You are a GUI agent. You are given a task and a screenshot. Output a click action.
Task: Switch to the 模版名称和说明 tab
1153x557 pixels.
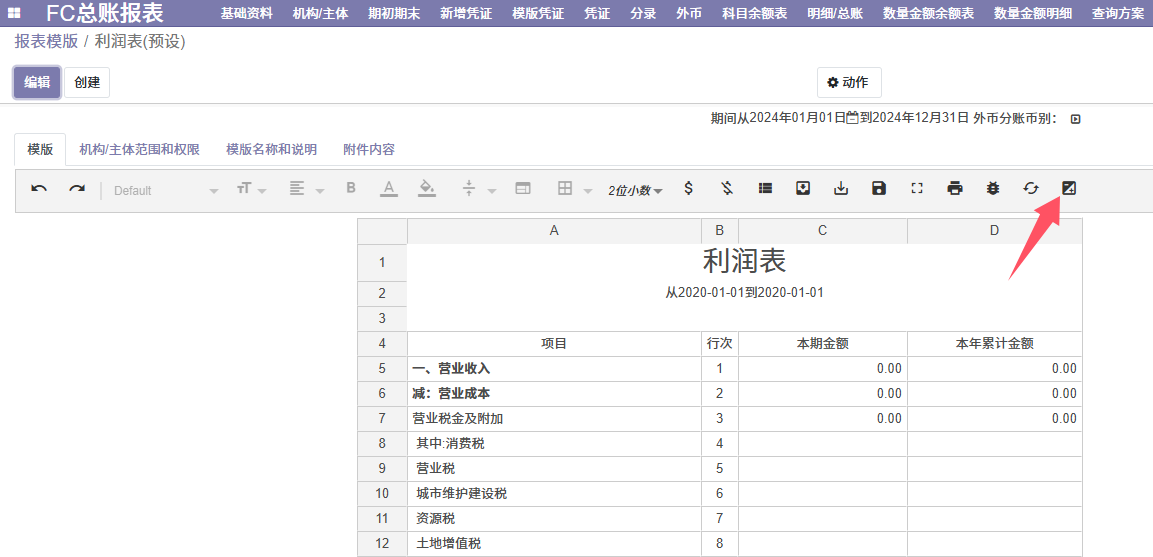[271, 150]
